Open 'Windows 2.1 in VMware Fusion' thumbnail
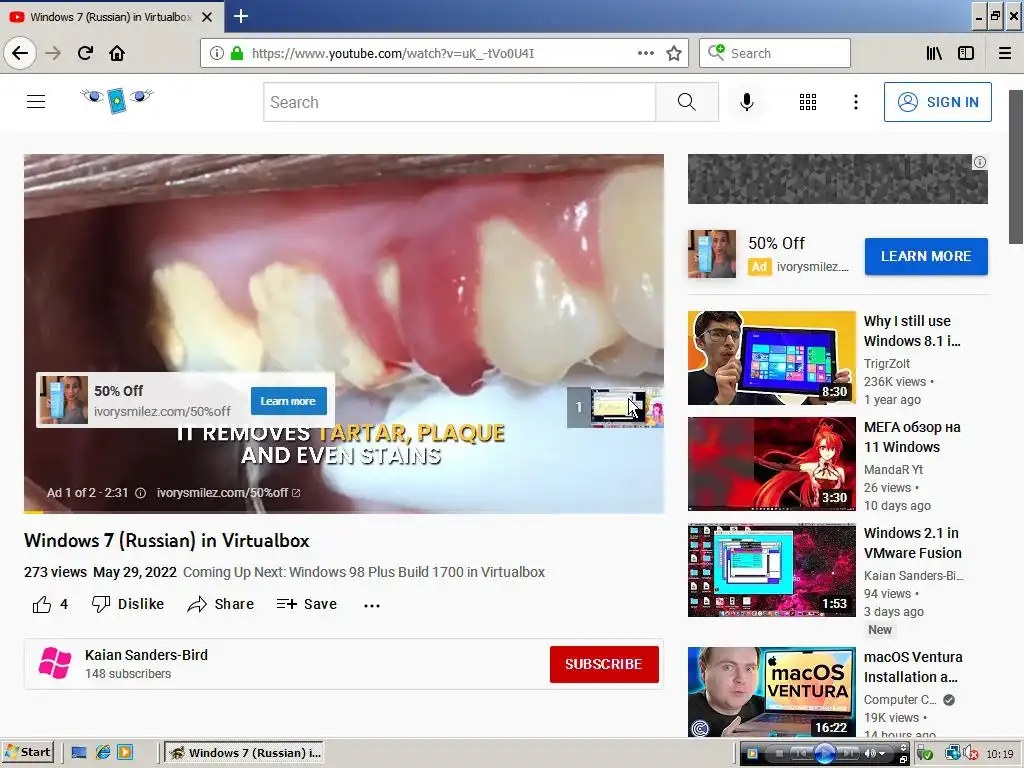Image resolution: width=1024 pixels, height=768 pixels. 771,570
